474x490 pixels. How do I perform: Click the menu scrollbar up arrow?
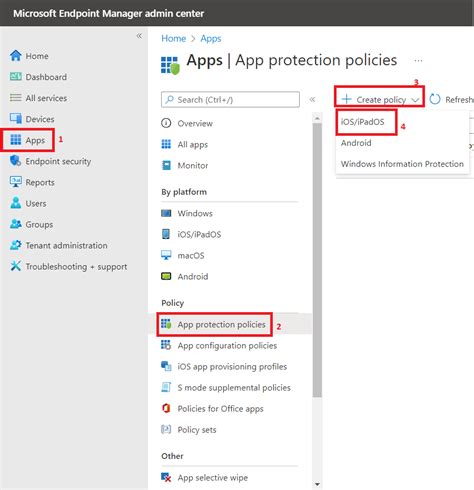(x=317, y=118)
